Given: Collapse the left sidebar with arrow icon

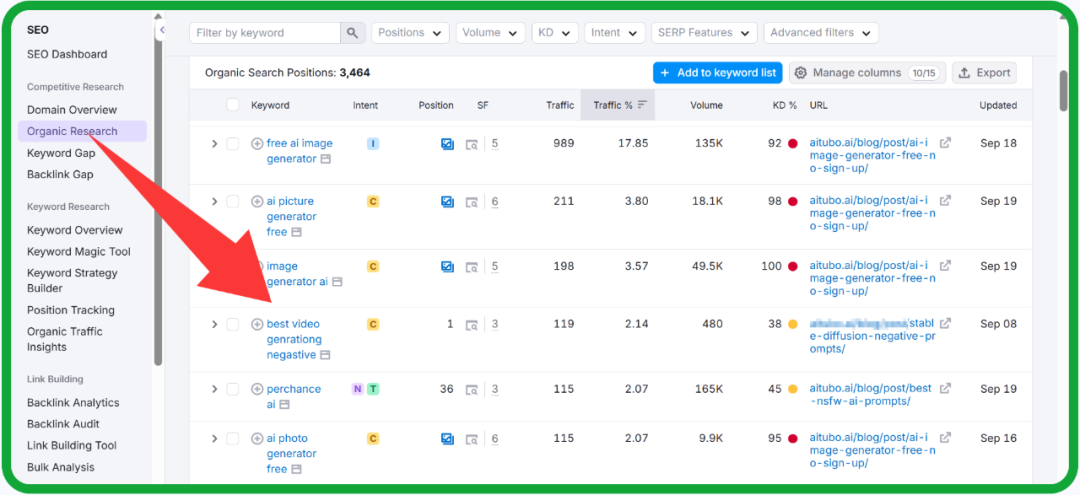Looking at the screenshot, I should coord(161,31).
